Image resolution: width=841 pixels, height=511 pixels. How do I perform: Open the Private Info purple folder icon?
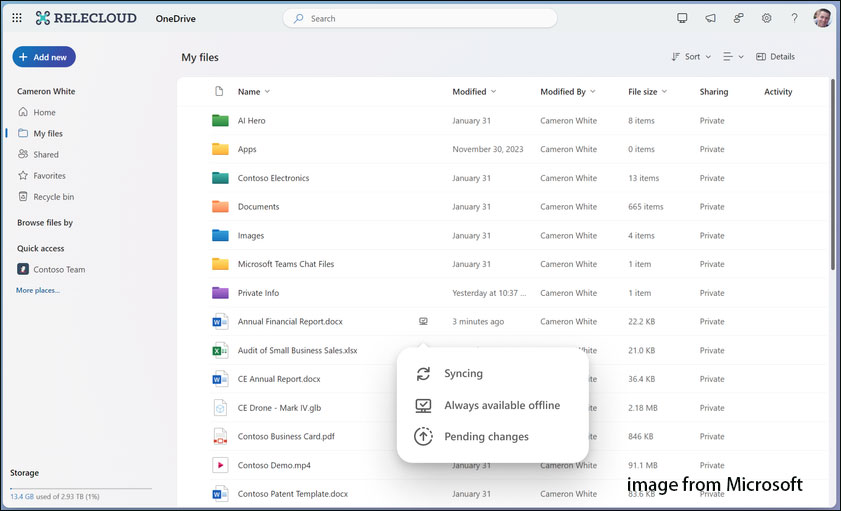[220, 293]
